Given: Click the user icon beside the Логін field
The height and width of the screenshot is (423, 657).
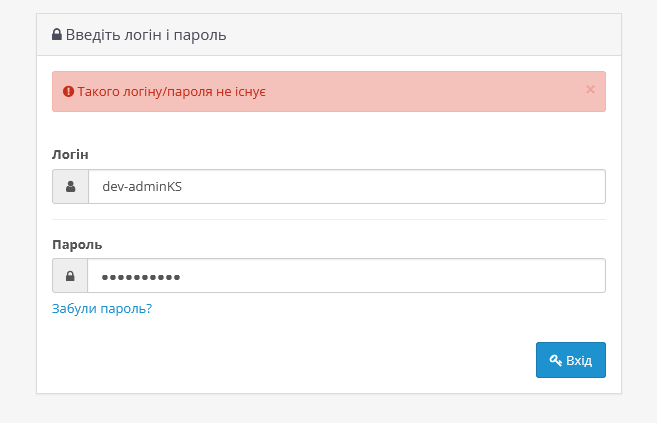Looking at the screenshot, I should pos(70,187).
